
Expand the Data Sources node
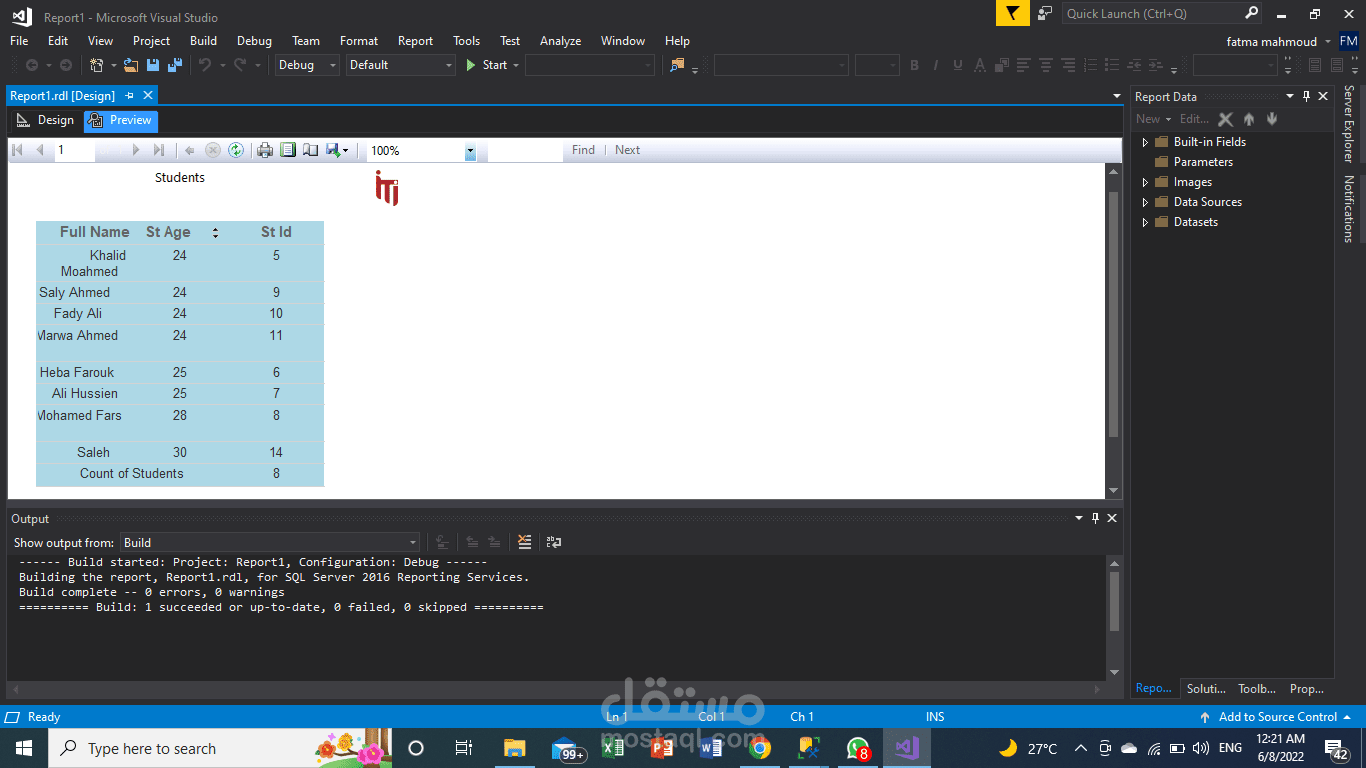[x=1145, y=202]
